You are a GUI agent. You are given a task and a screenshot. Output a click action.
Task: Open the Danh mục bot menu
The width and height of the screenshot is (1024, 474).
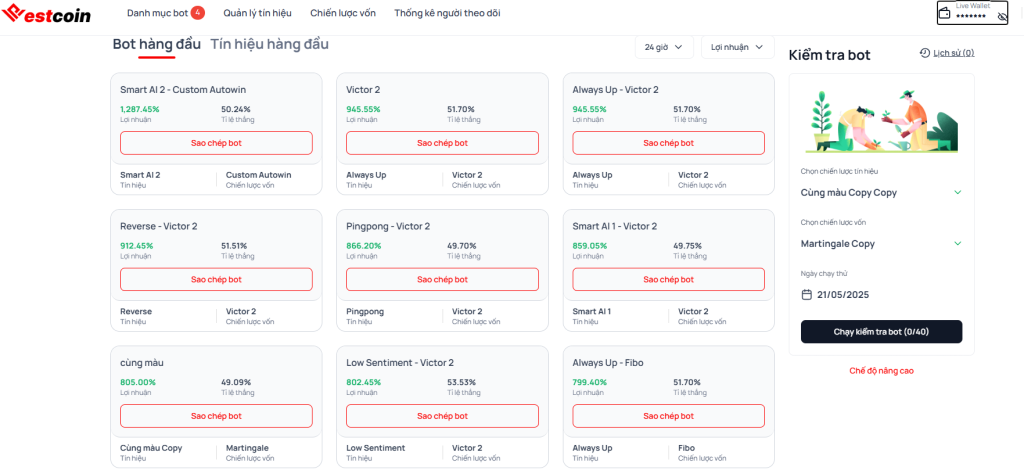coord(157,13)
